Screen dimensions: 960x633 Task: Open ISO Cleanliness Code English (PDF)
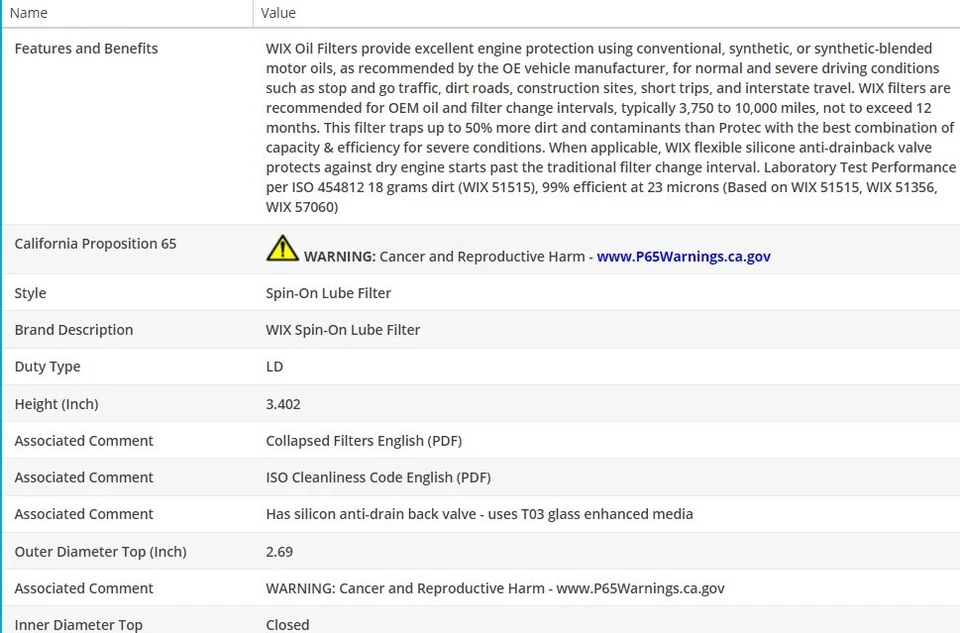tap(378, 478)
